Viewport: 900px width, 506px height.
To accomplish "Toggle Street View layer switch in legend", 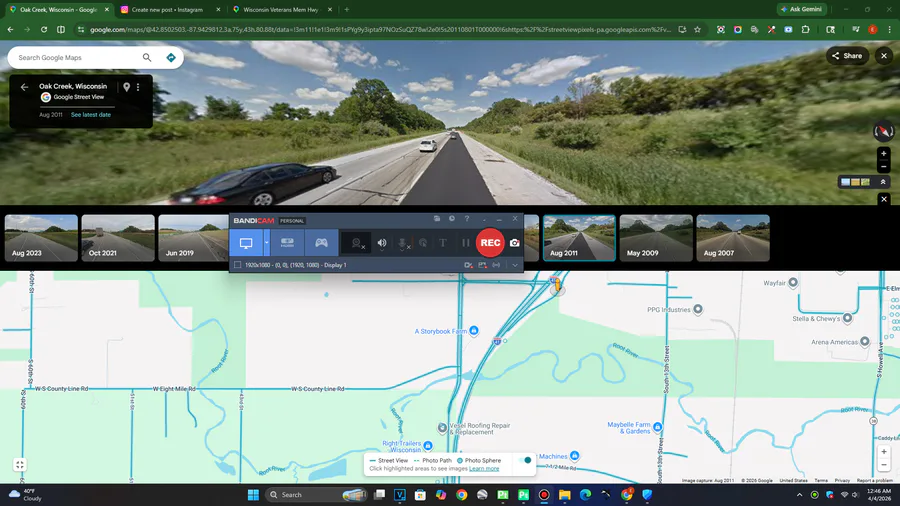I will click(x=525, y=460).
